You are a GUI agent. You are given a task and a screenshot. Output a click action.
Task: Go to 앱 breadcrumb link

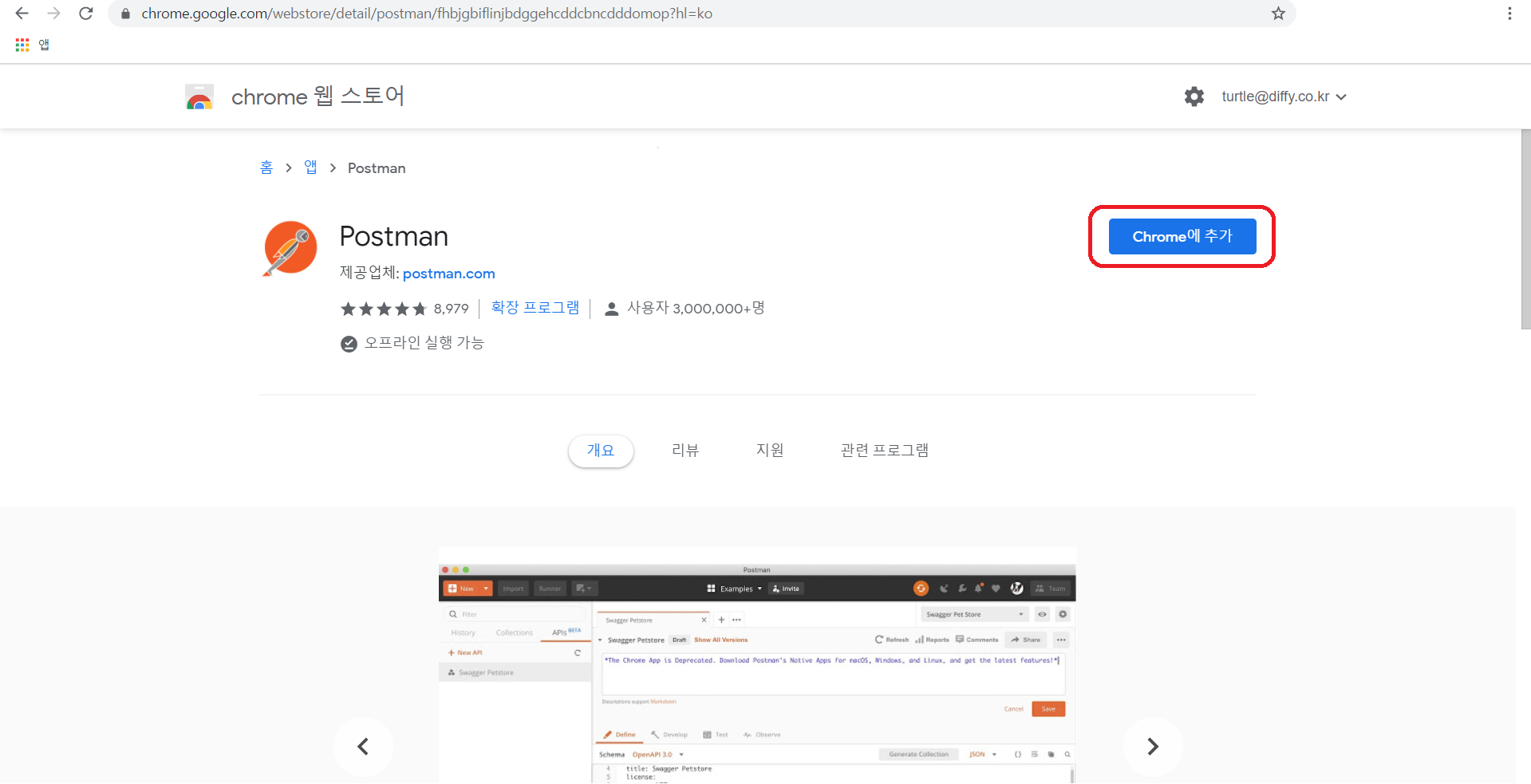click(310, 167)
